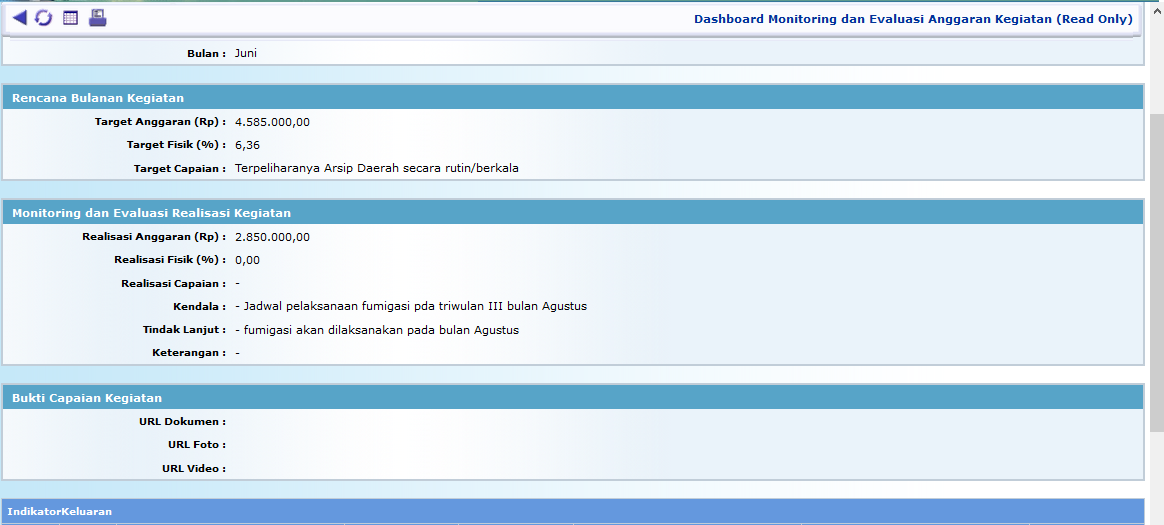
Task: Click the scroll up arrow of the scrollbar
Action: [x=1156, y=8]
